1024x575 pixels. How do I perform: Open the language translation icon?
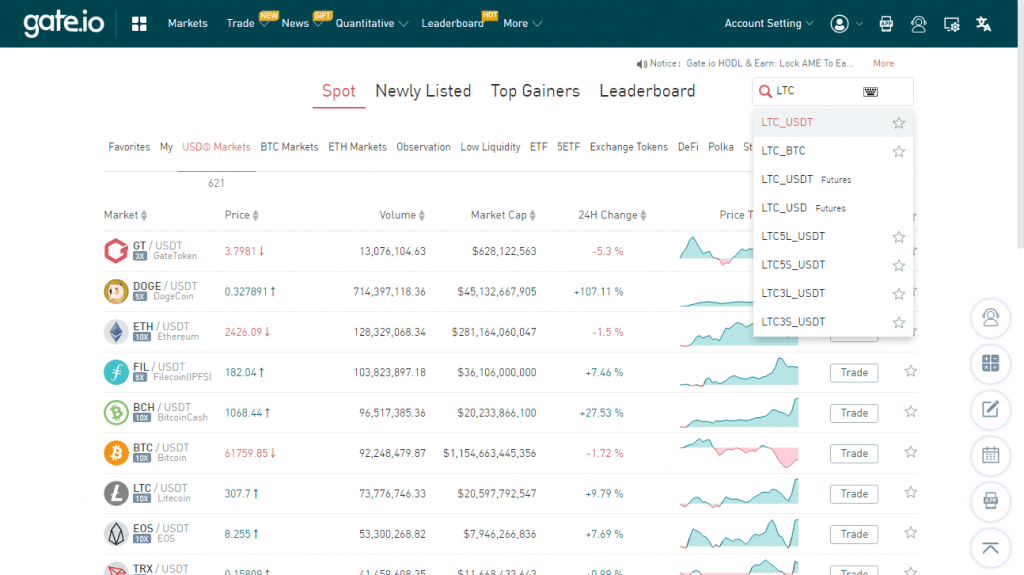pos(984,24)
